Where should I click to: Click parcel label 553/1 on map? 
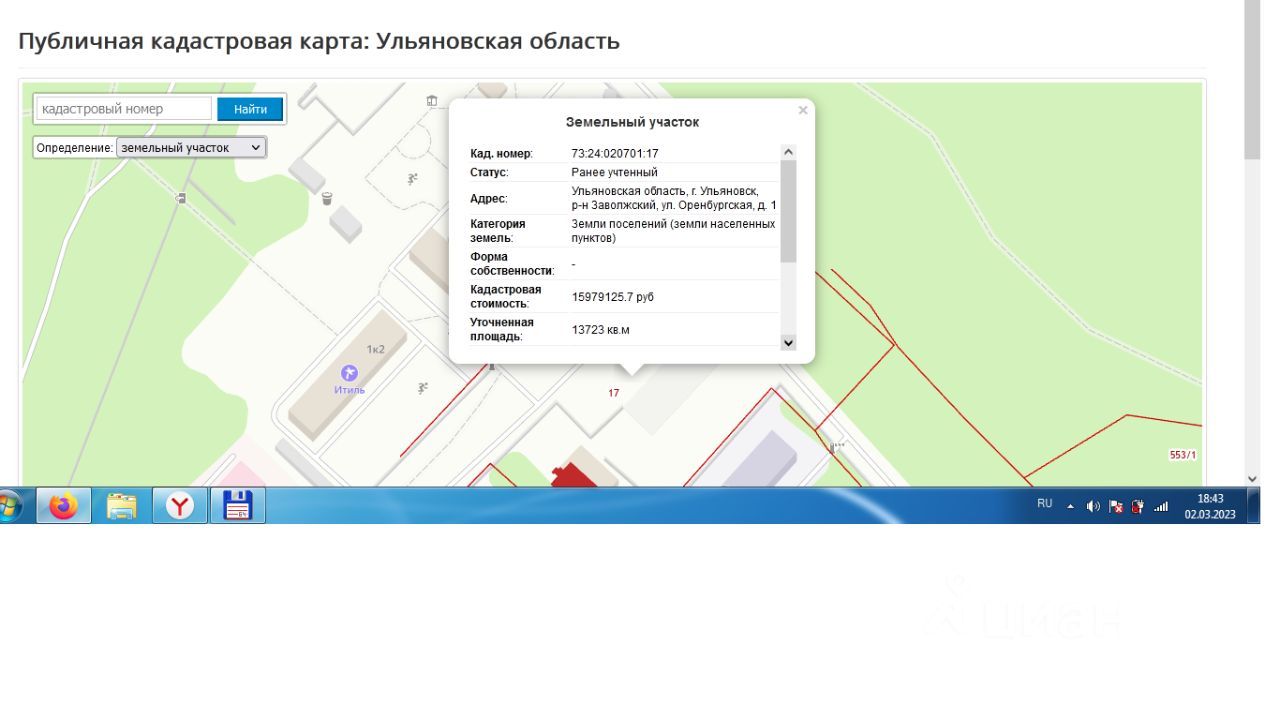click(1183, 455)
